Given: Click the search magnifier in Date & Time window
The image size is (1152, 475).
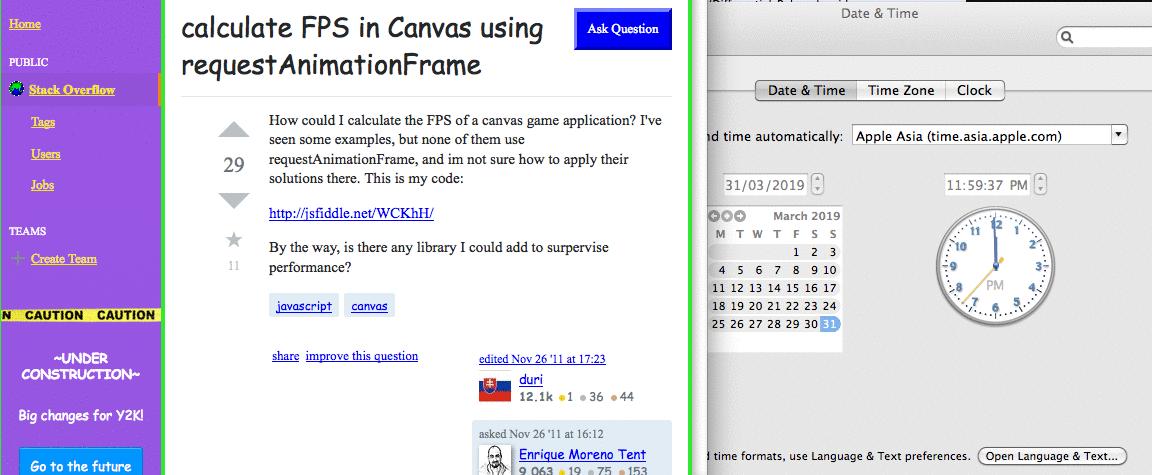Looking at the screenshot, I should click(x=1067, y=37).
